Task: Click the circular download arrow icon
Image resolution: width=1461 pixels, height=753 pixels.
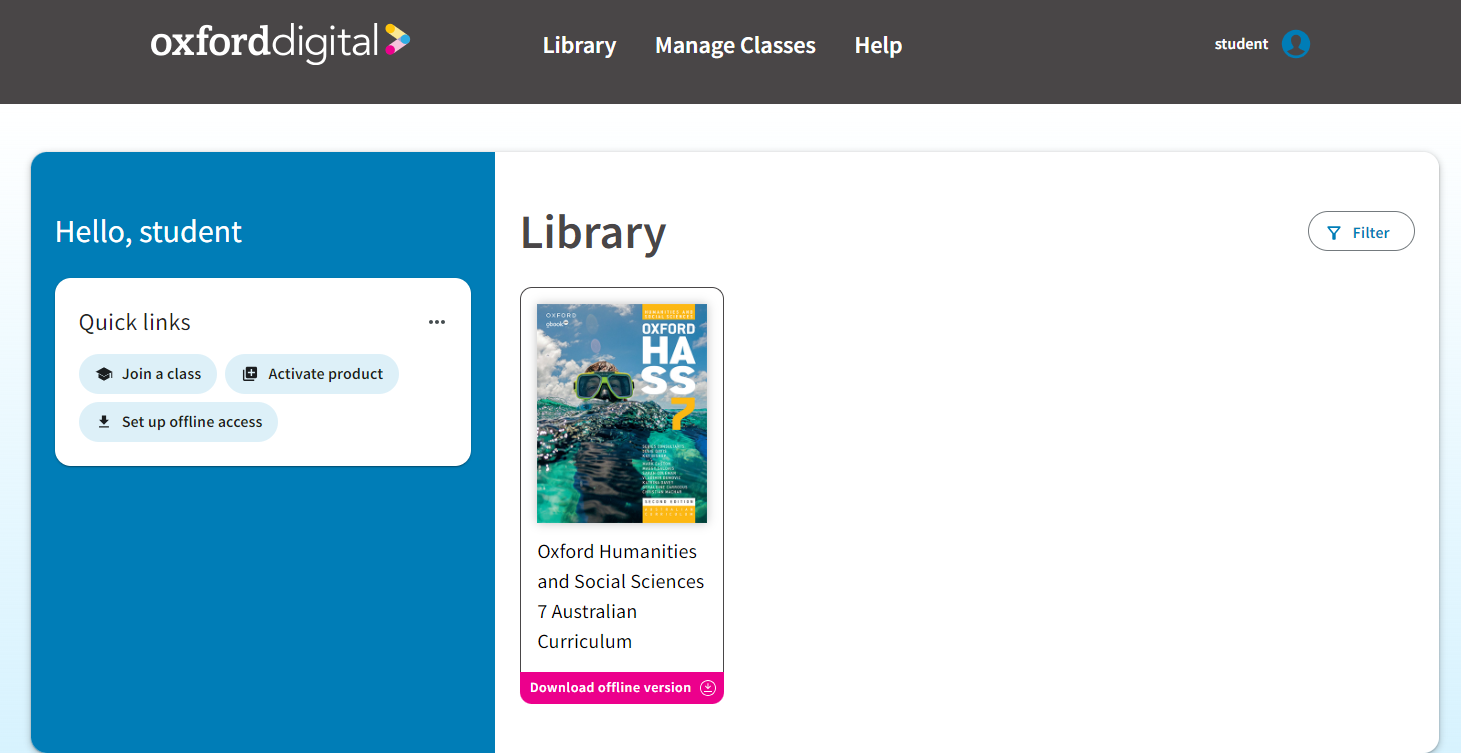Action: 708,688
